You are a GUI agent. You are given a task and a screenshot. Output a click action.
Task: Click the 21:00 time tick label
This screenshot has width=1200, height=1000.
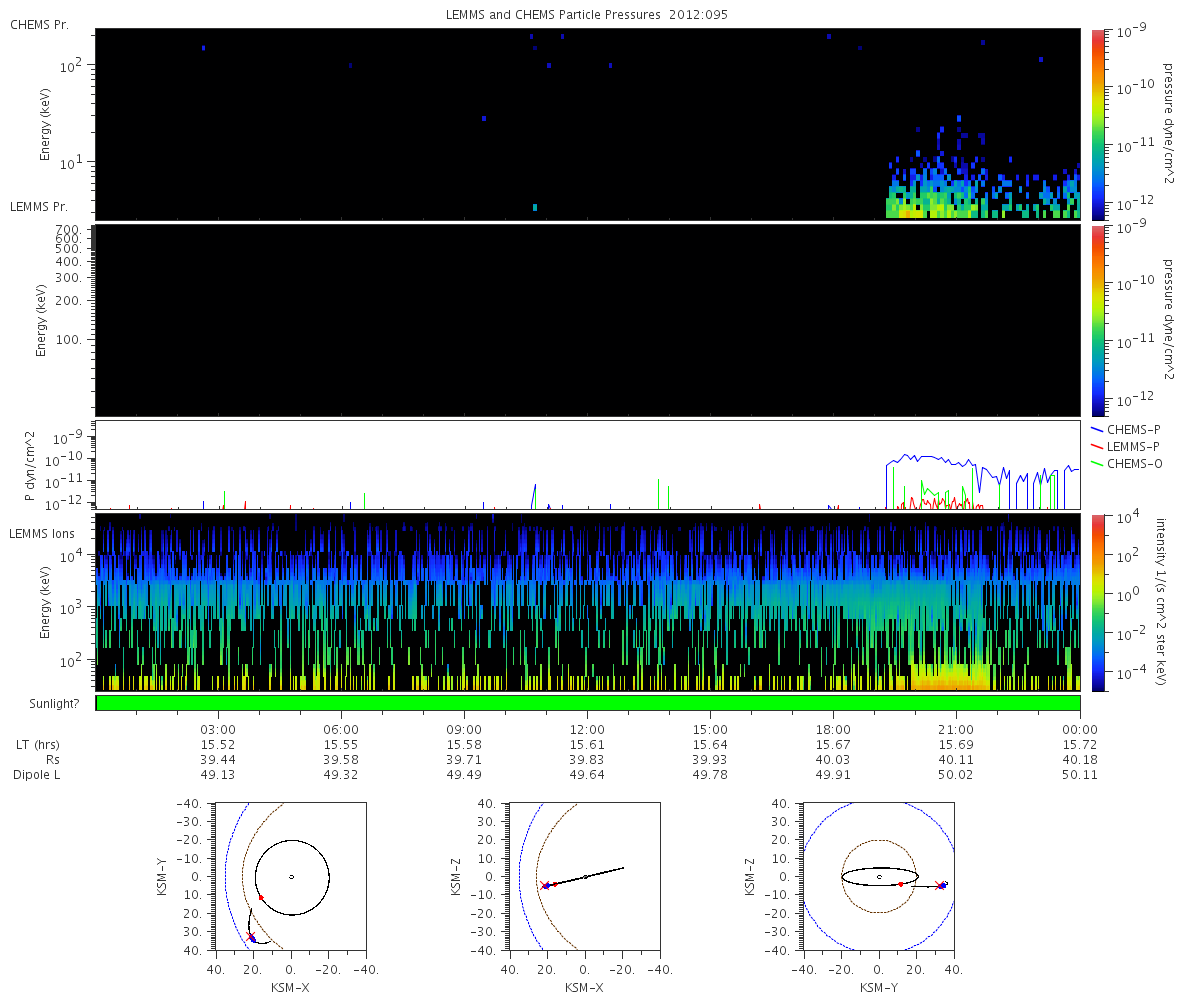pyautogui.click(x=957, y=730)
